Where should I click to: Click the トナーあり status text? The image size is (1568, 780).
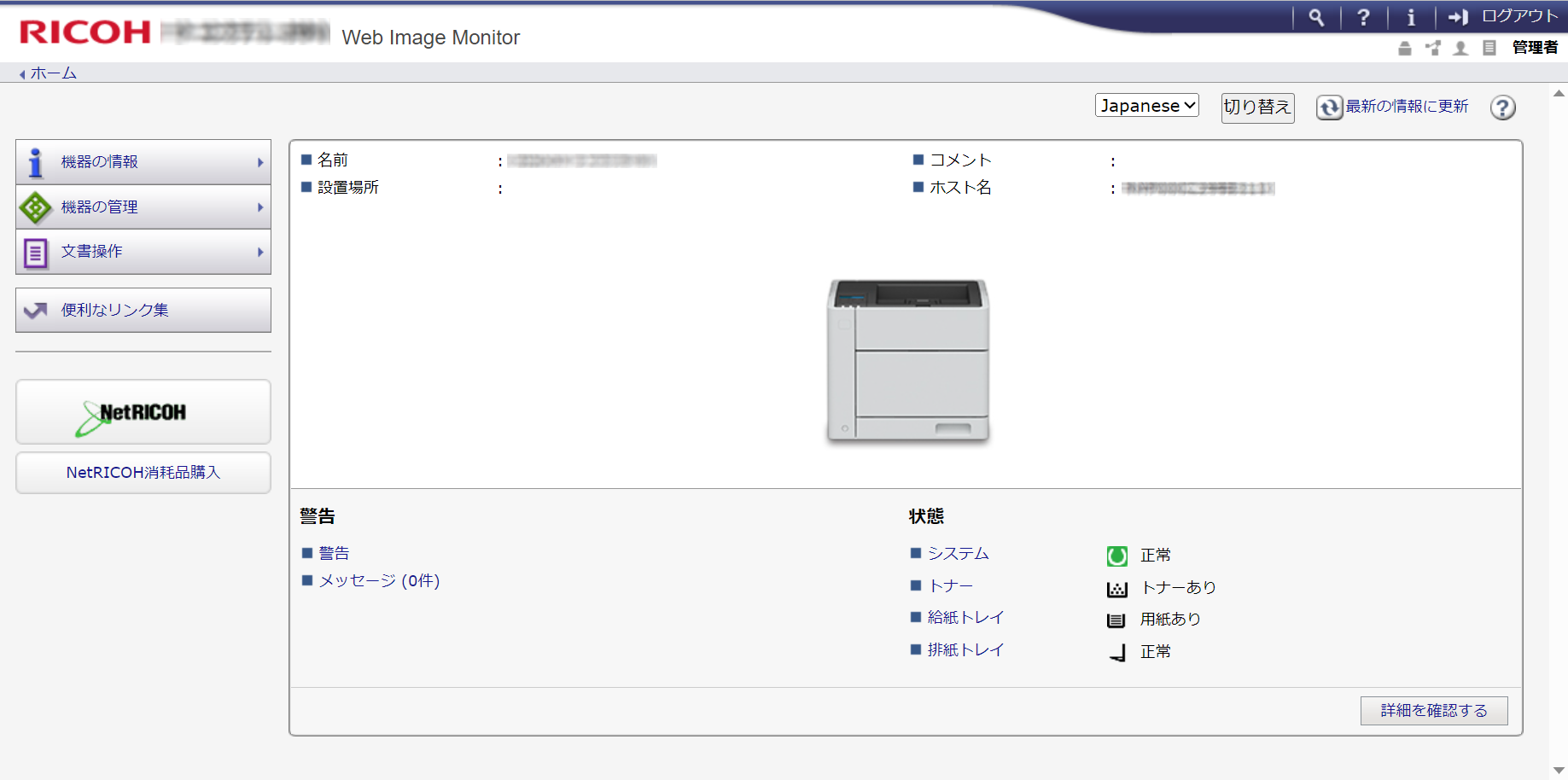(x=1179, y=588)
